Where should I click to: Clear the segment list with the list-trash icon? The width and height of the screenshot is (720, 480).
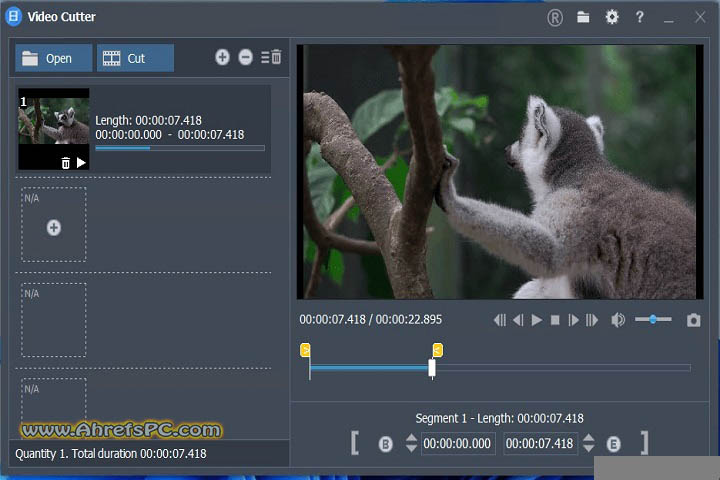[271, 57]
